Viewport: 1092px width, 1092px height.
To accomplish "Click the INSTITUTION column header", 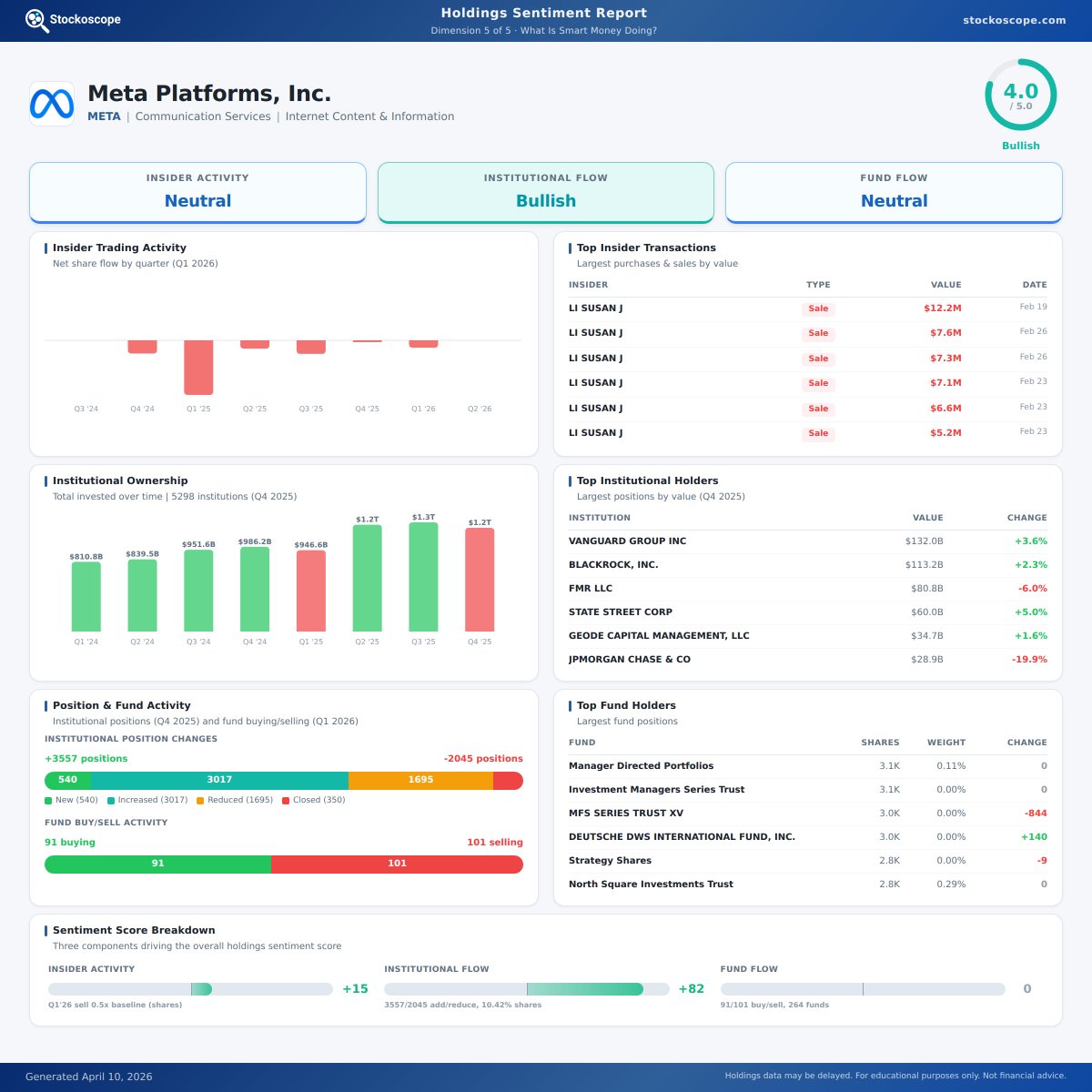I will [x=600, y=518].
